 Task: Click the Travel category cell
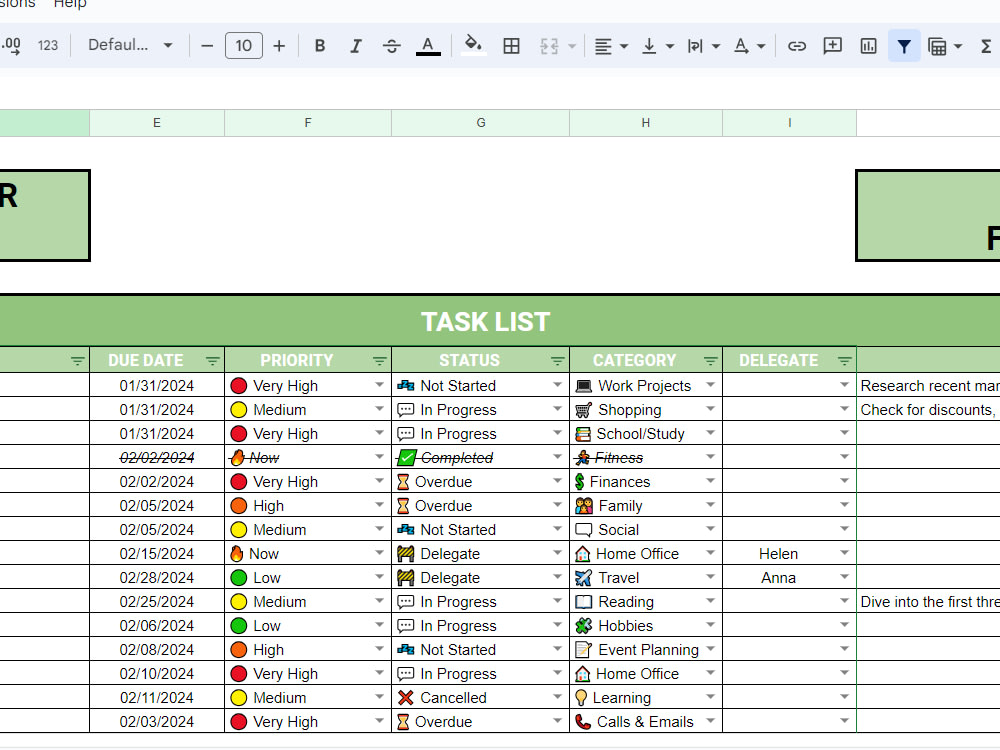(646, 578)
